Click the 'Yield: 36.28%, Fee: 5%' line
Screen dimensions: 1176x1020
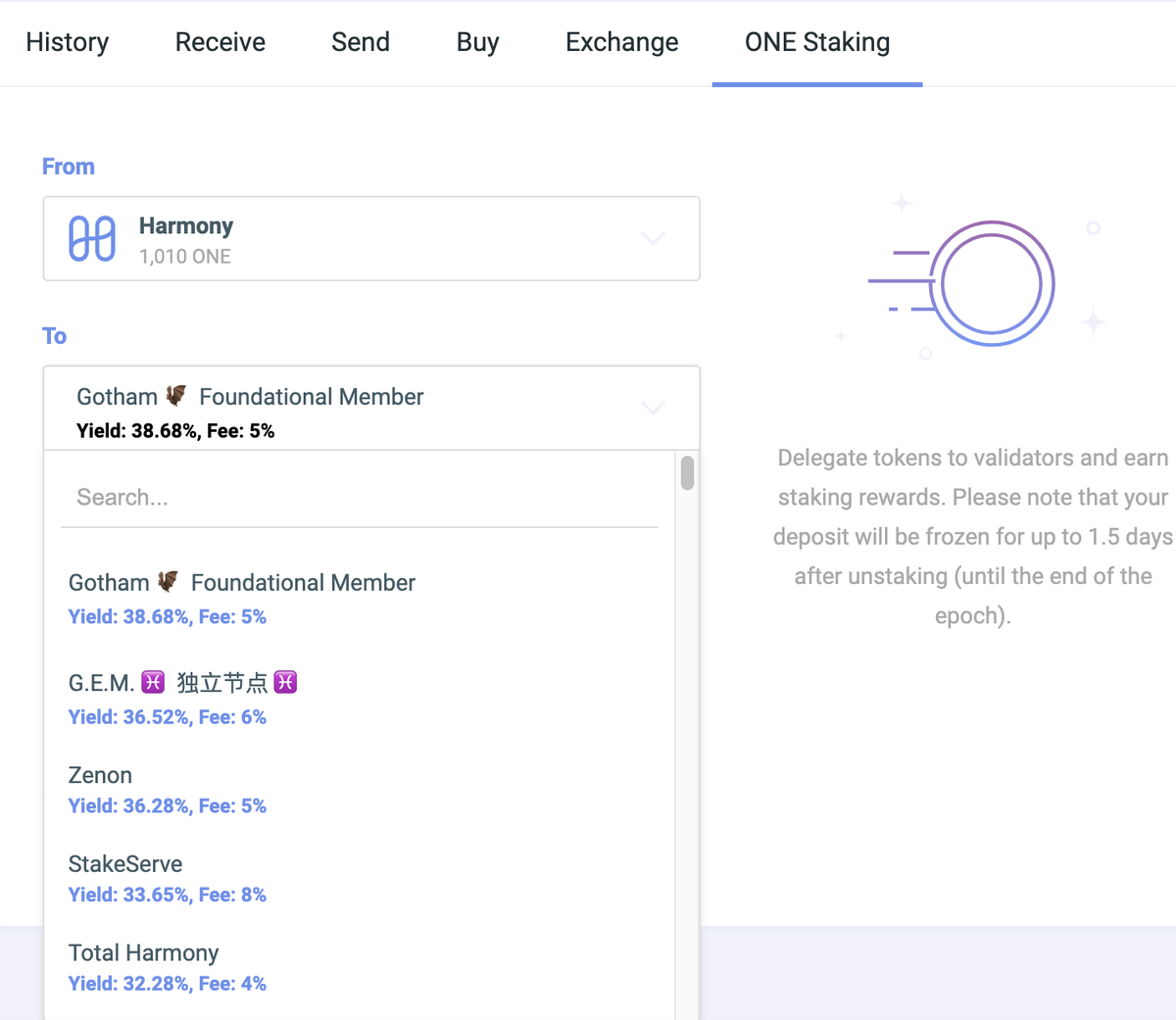(x=168, y=806)
